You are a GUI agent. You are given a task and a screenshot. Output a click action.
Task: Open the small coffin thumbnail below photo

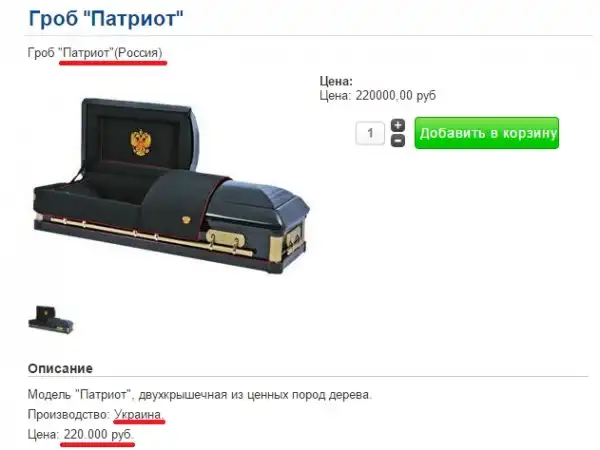(51, 320)
